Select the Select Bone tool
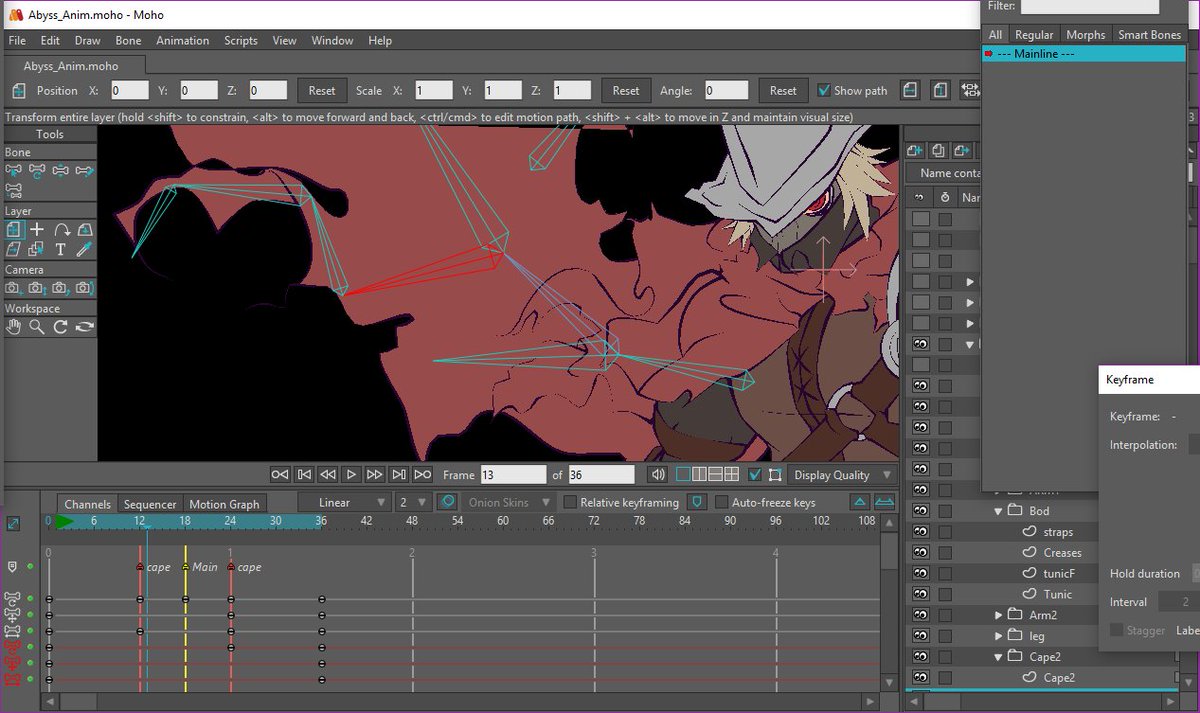 point(14,171)
